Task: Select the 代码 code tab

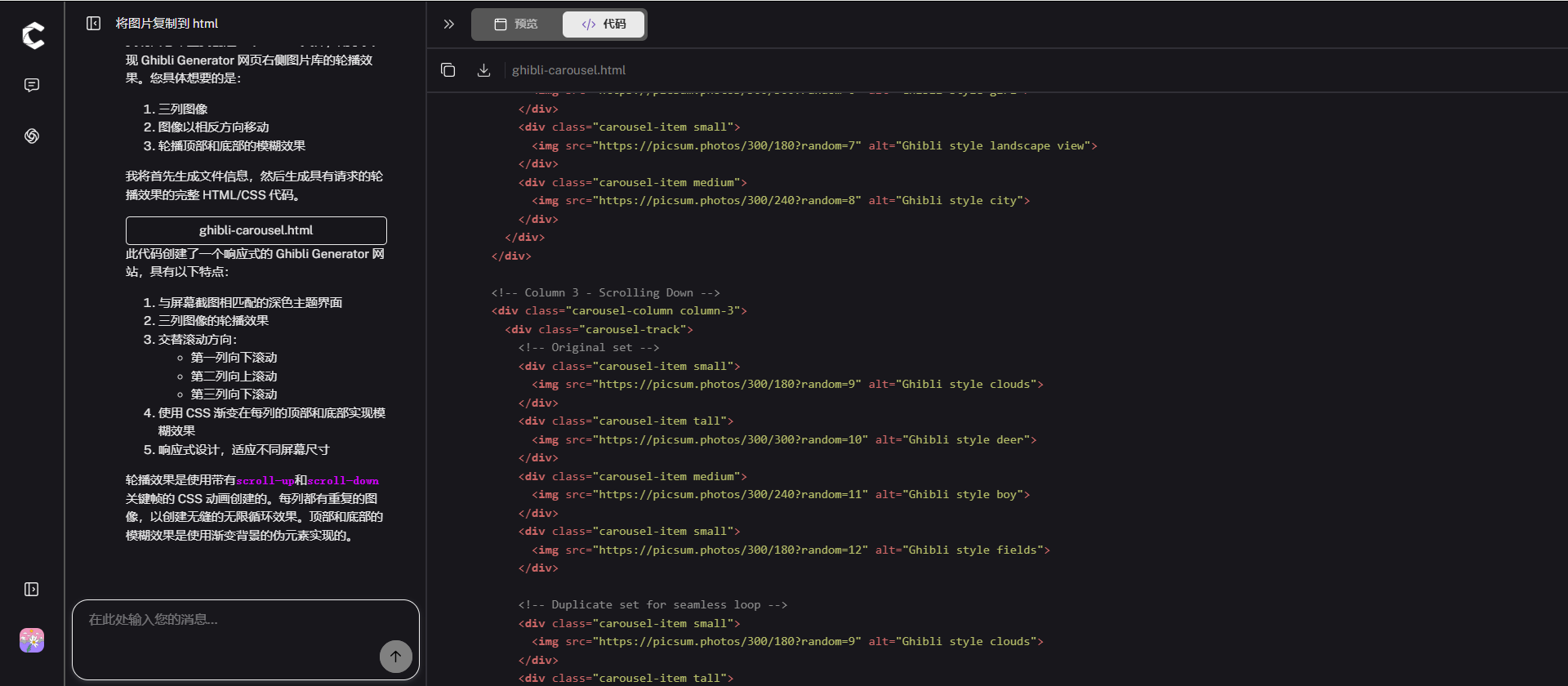Action: tap(604, 24)
